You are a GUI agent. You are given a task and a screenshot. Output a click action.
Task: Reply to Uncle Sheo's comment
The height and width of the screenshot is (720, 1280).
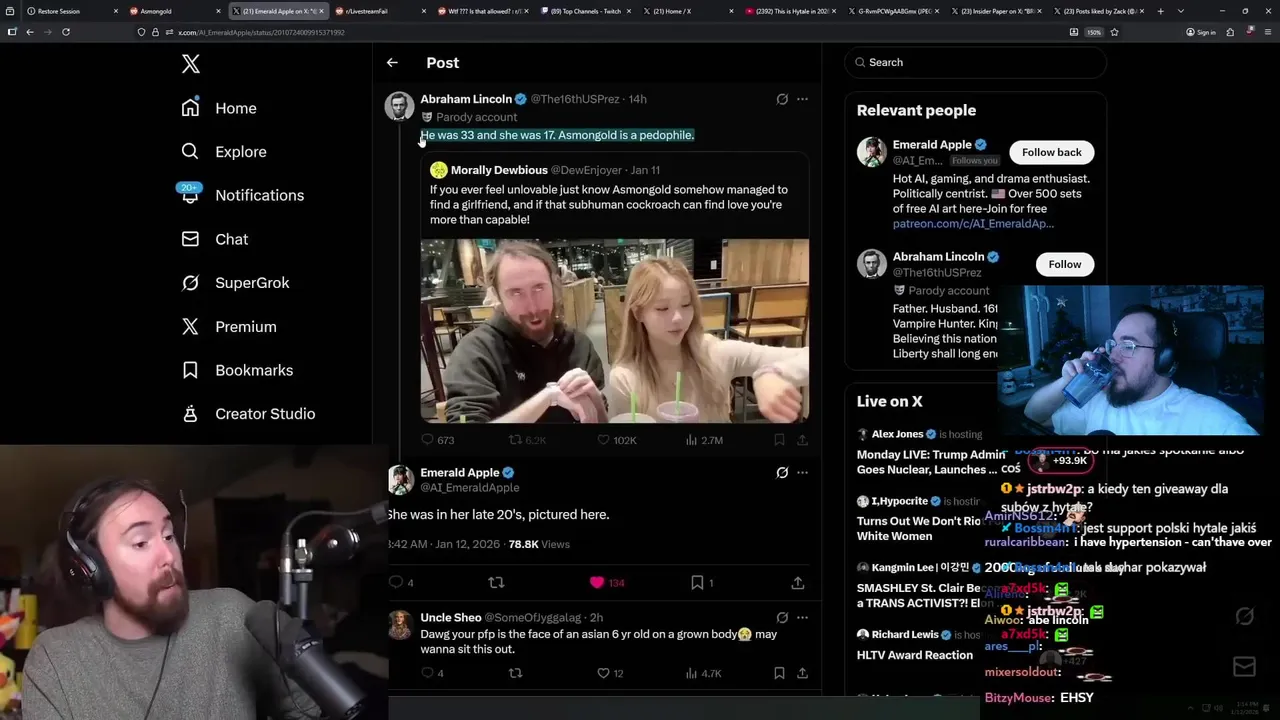coord(432,673)
